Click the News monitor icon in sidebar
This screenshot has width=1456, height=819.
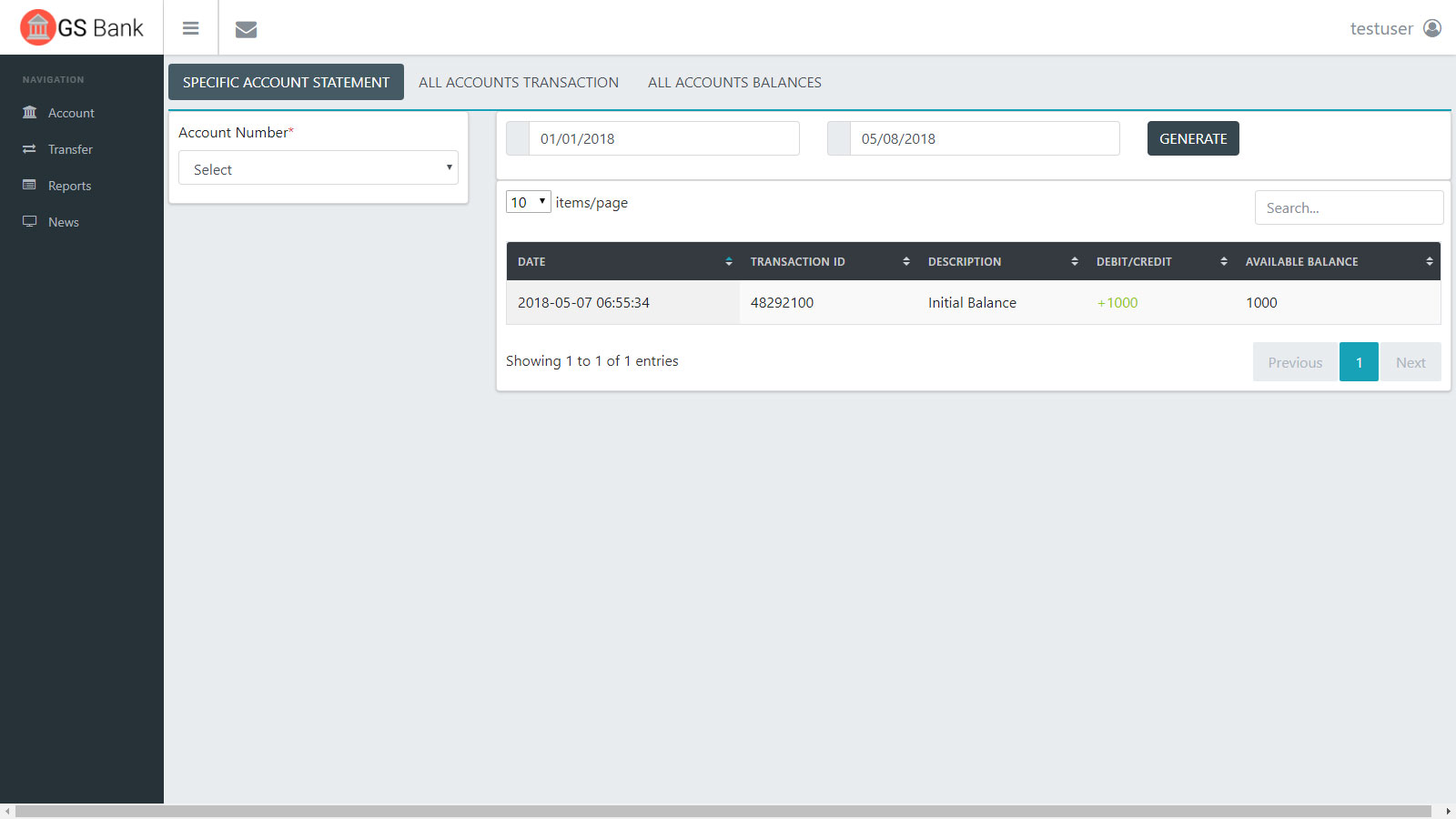[x=30, y=222]
